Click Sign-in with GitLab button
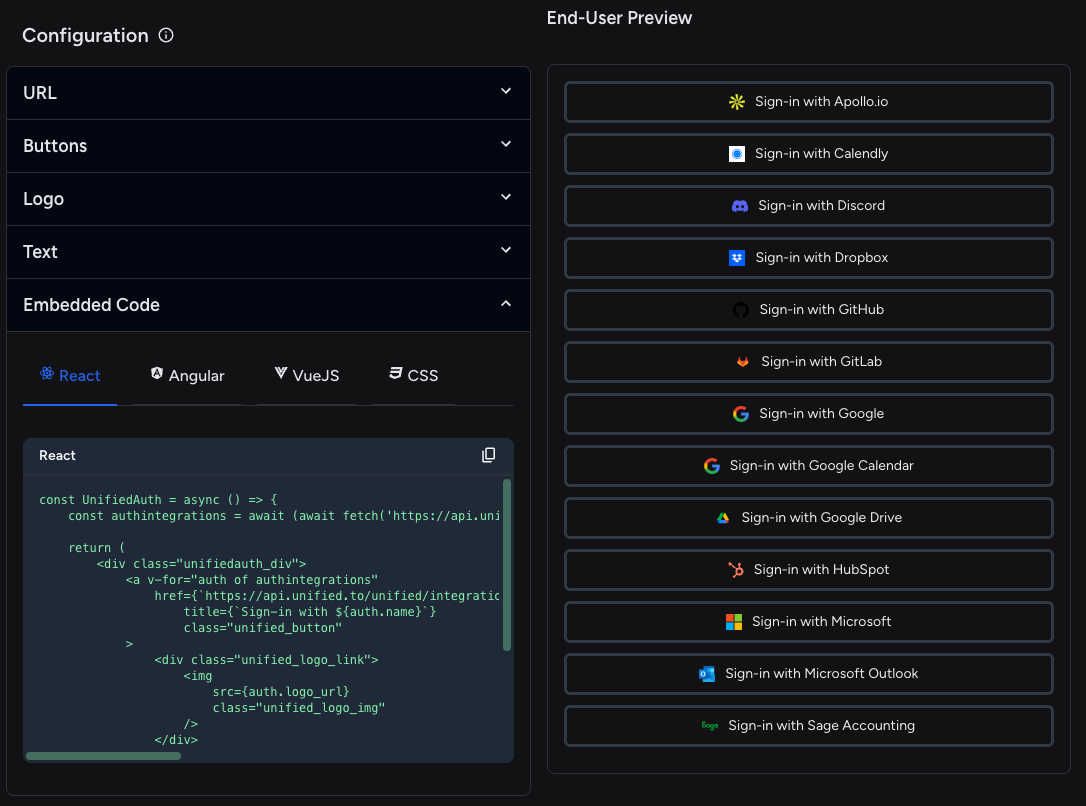1086x806 pixels. pos(809,361)
